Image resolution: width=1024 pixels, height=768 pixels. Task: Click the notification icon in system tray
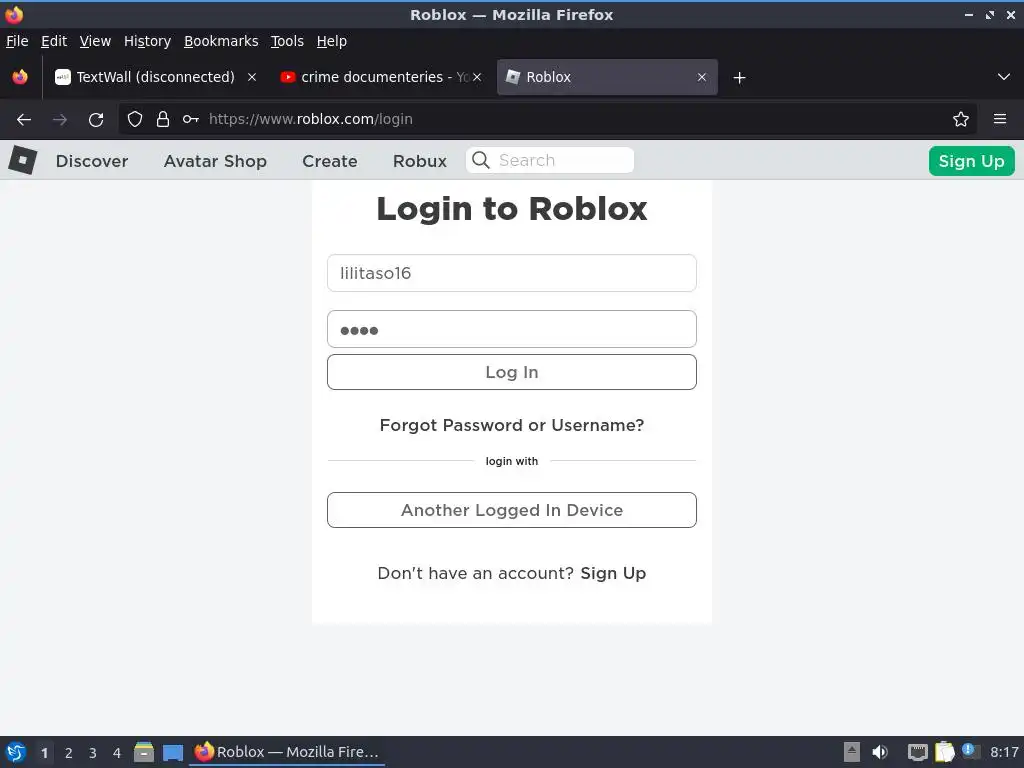coord(970,752)
